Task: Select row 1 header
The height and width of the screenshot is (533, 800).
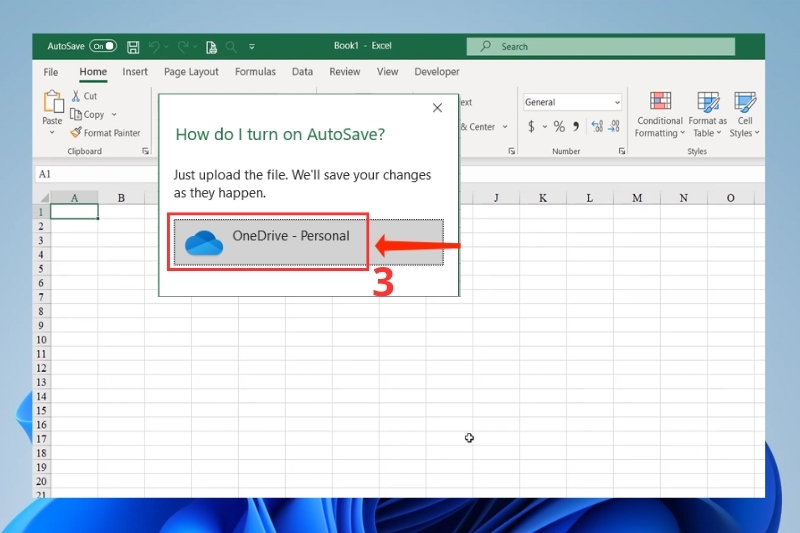Action: point(41,212)
